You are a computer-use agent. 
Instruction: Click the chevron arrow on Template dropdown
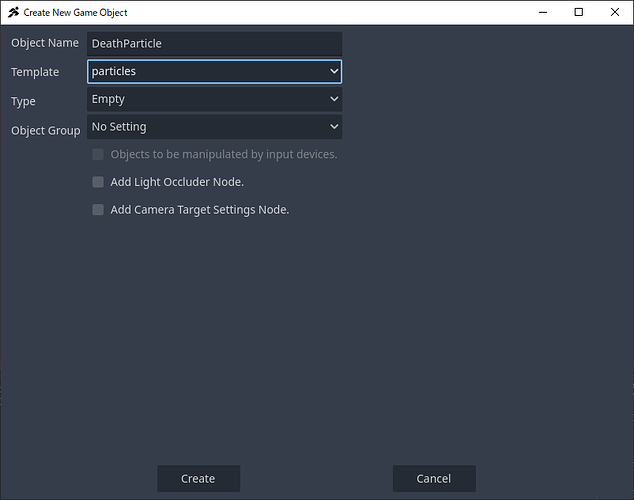pos(333,72)
